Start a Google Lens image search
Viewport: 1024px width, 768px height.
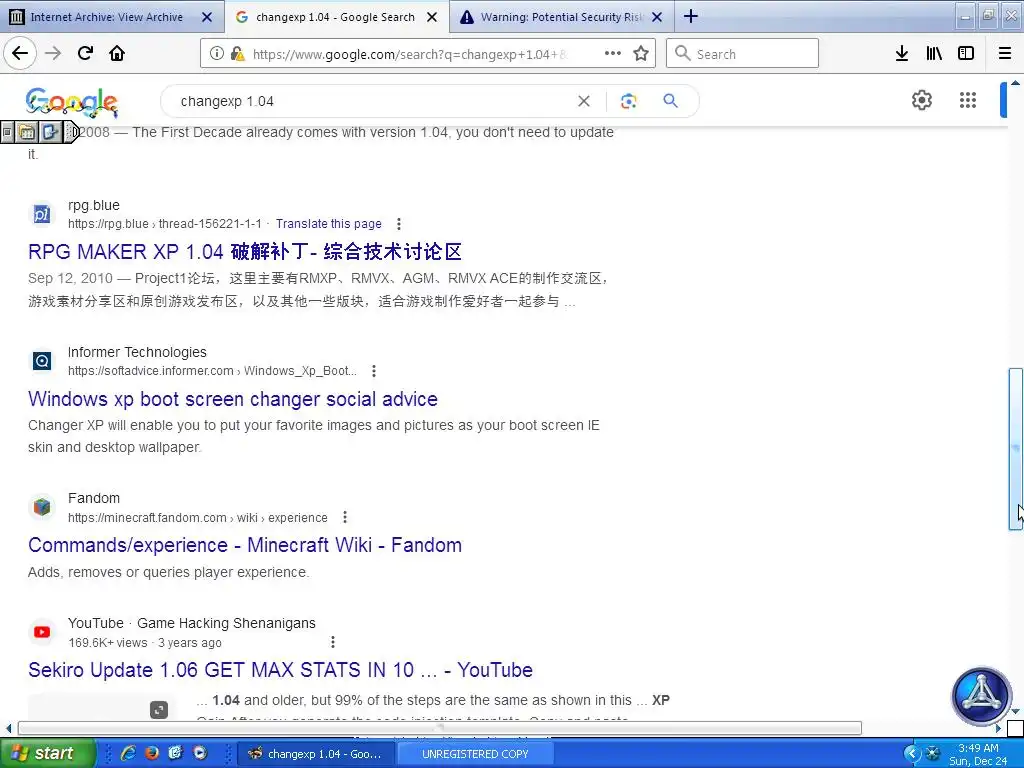point(628,101)
